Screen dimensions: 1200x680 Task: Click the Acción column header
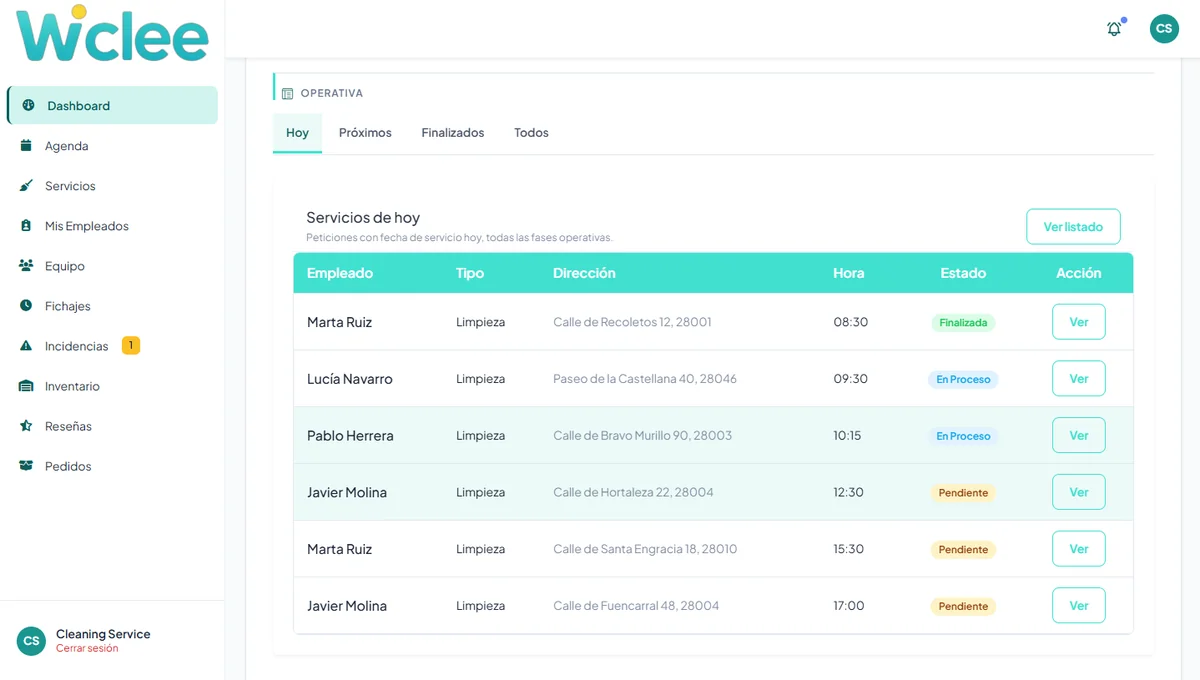[x=1079, y=273]
